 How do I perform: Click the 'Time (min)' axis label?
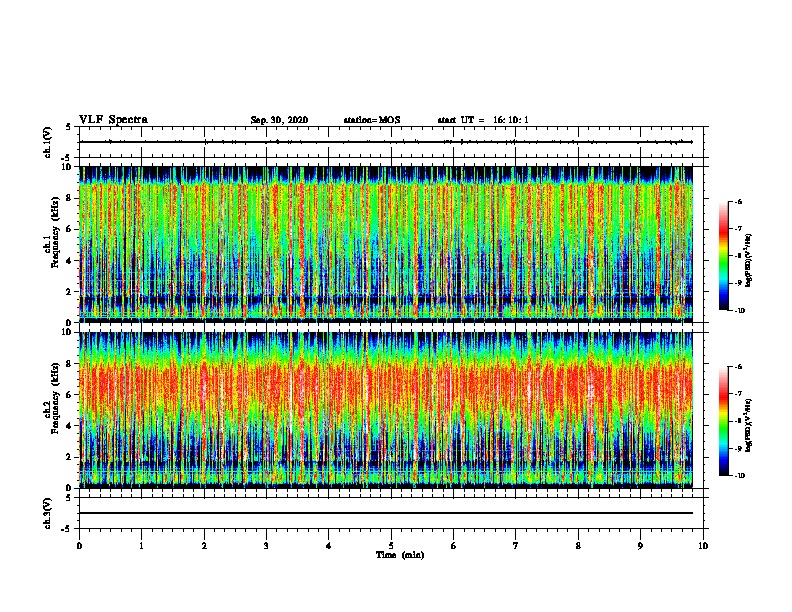400,555
